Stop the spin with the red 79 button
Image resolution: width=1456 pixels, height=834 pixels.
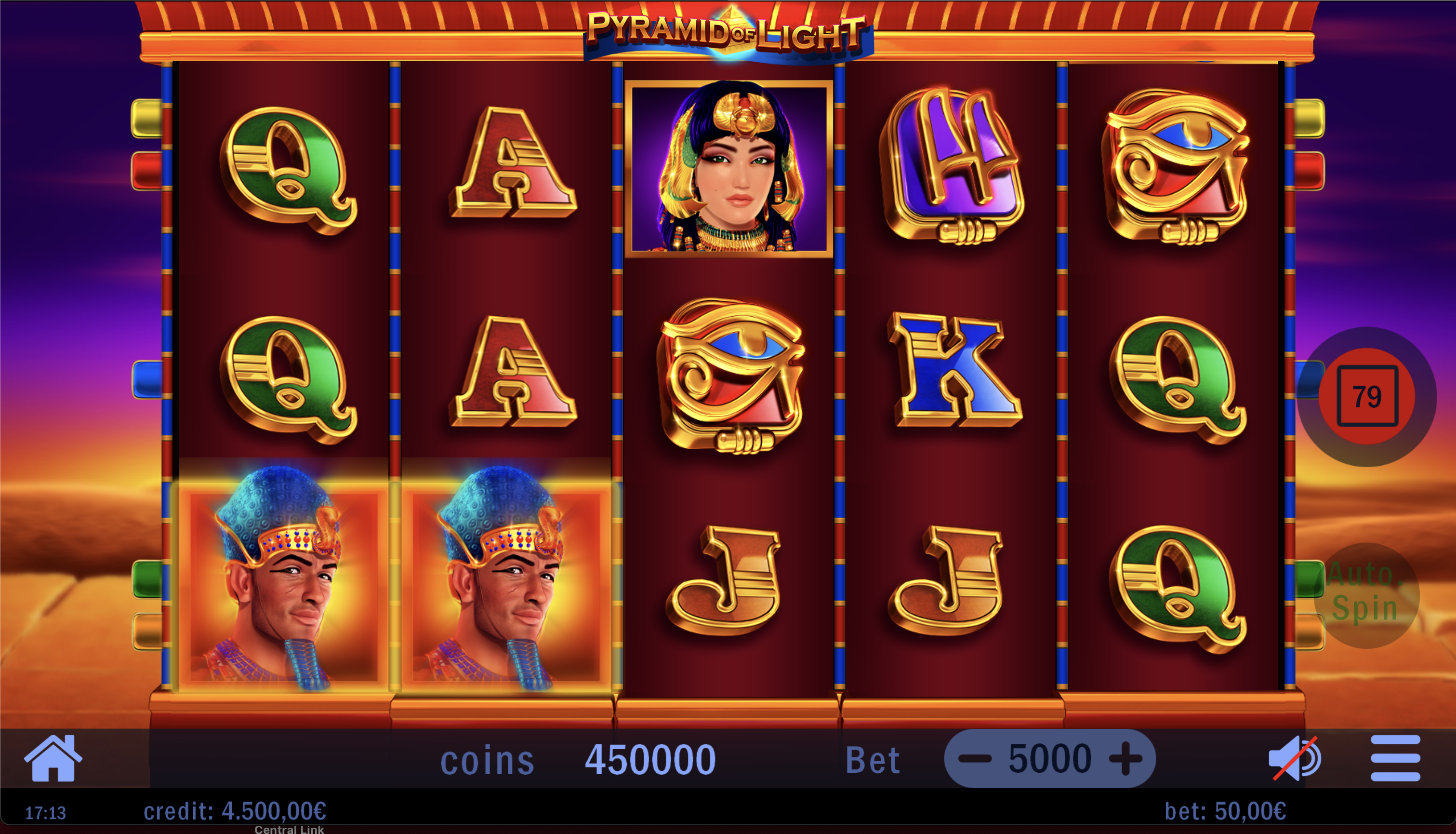[1367, 396]
